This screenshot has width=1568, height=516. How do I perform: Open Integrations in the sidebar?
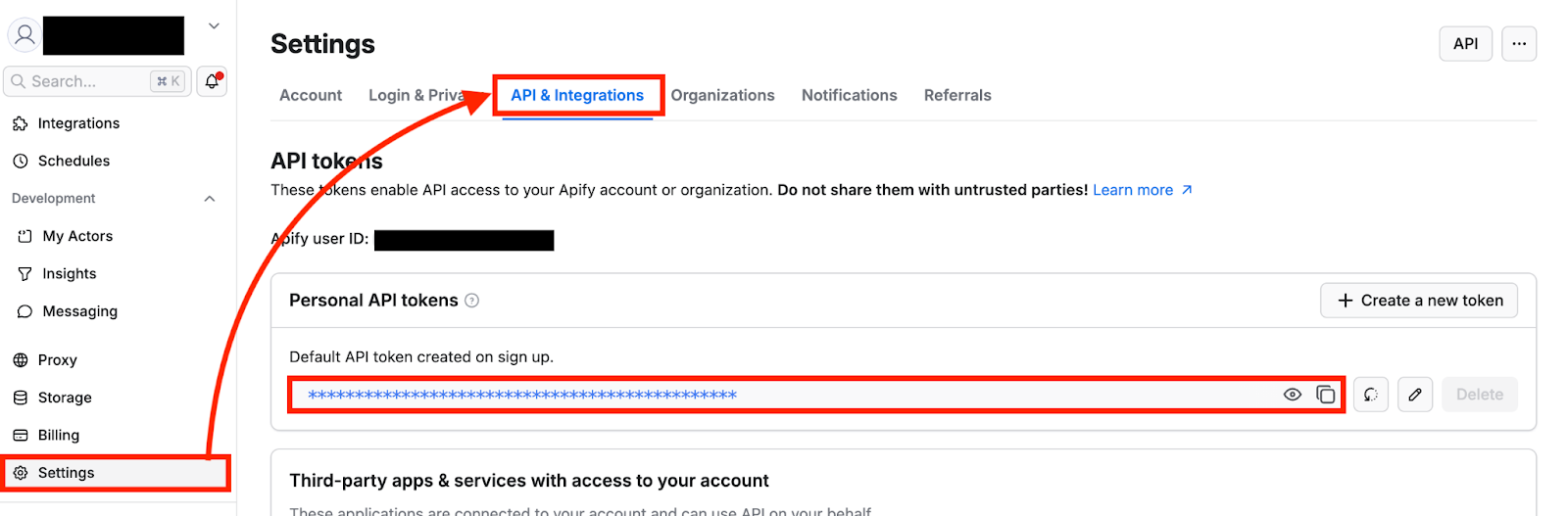pyautogui.click(x=78, y=123)
